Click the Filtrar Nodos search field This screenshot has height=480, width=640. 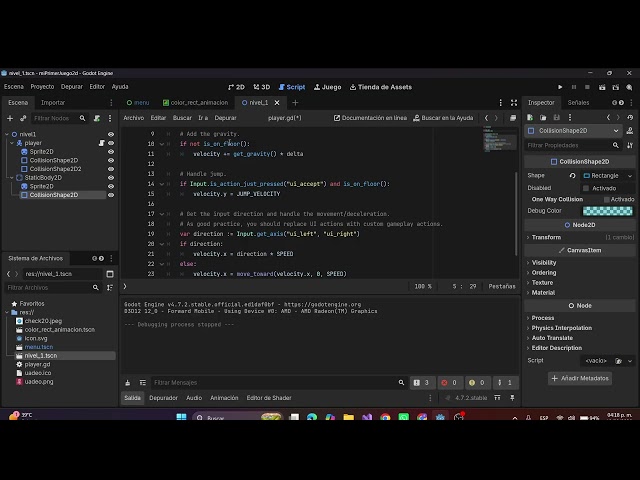60,118
